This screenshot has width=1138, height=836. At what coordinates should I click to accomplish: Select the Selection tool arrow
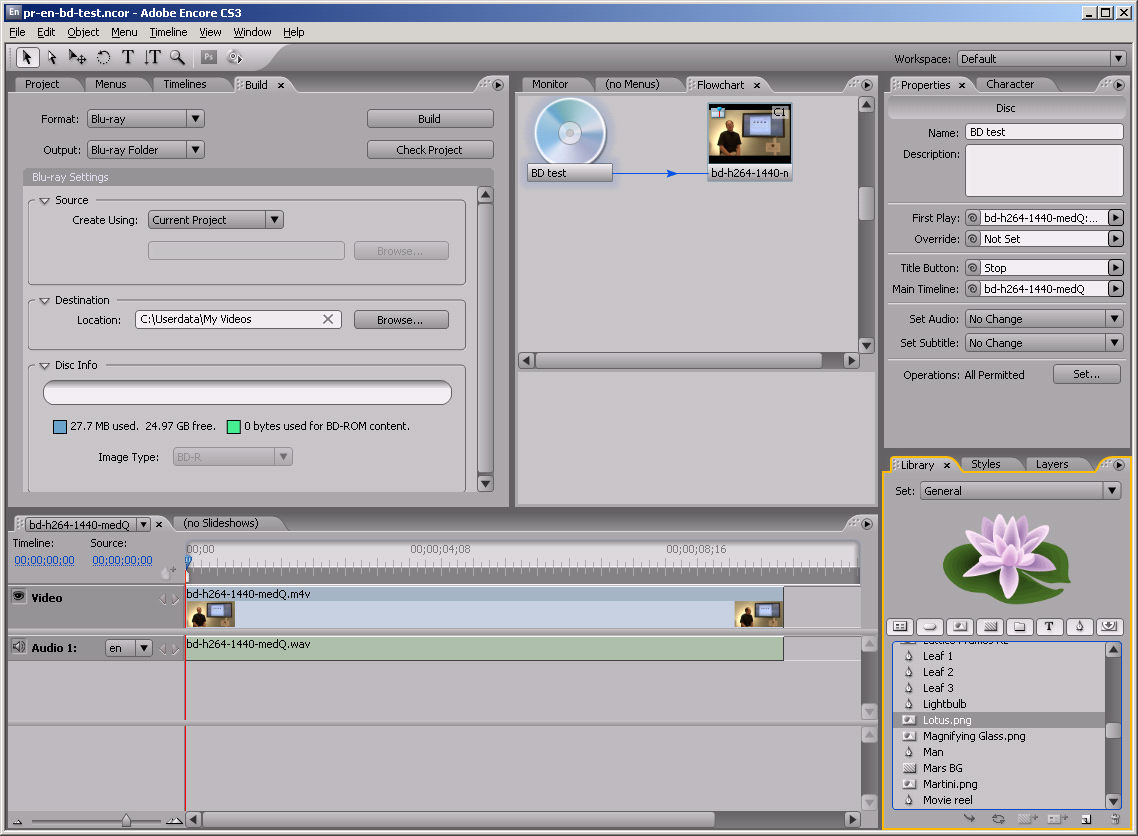(27, 57)
